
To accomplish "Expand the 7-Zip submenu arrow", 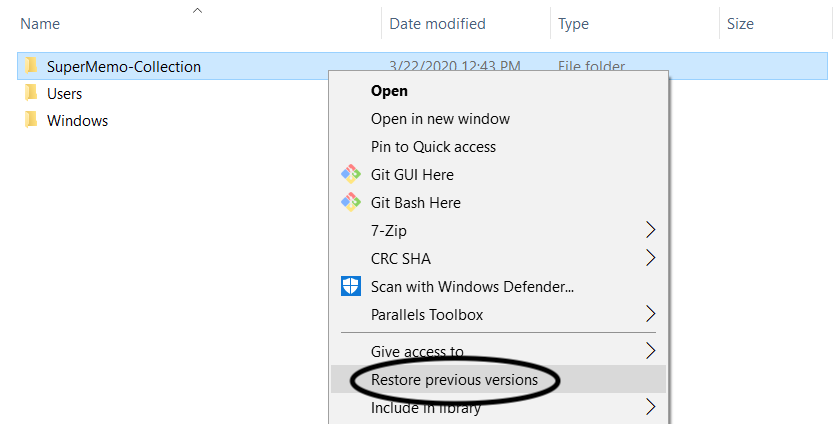I will tap(650, 230).
